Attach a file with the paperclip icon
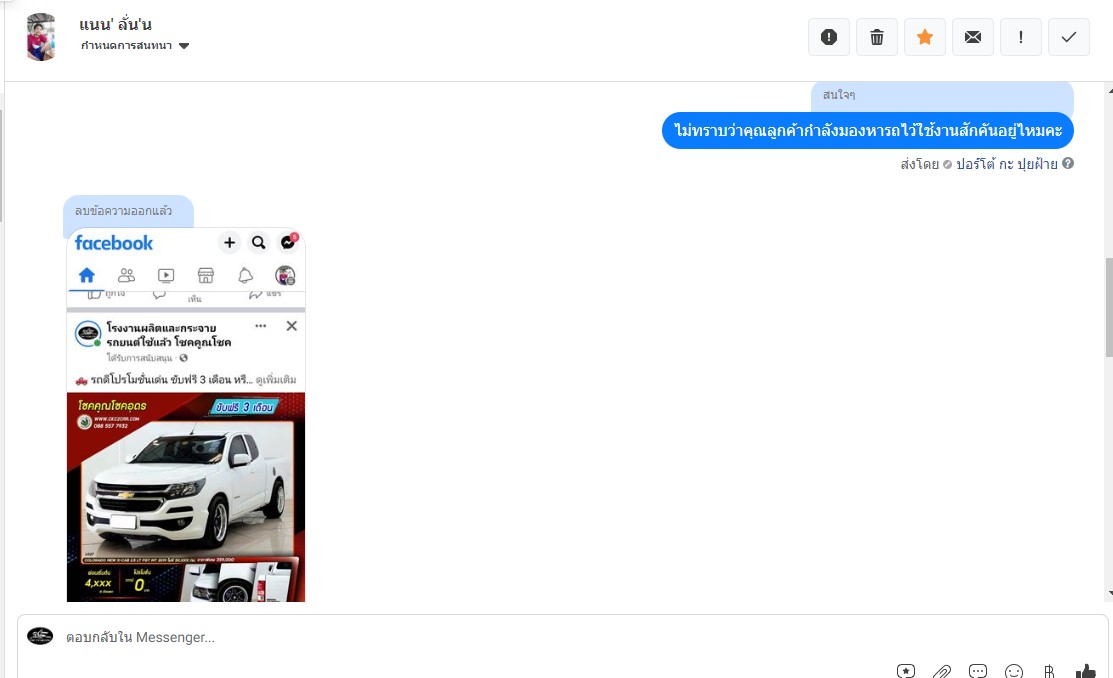Image resolution: width=1113 pixels, height=678 pixels. pos(942,671)
